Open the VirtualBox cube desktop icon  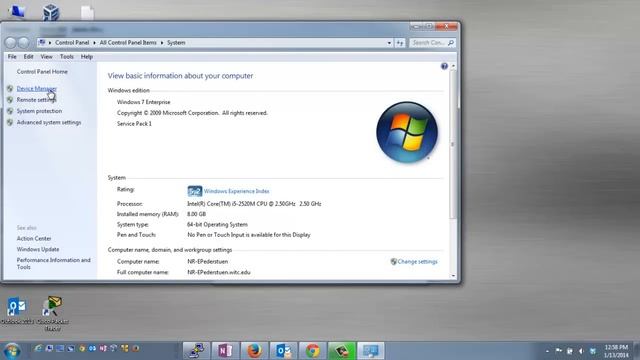(51, 12)
